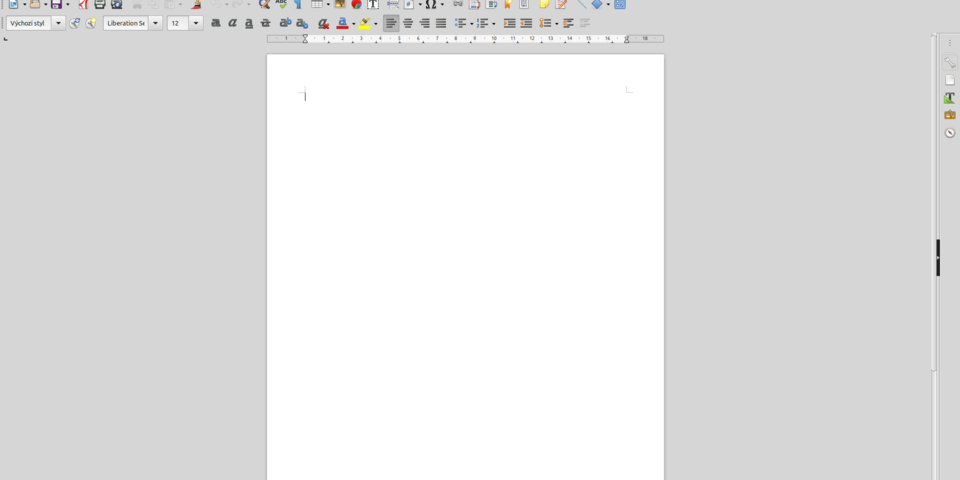The height and width of the screenshot is (480, 960).
Task: Toggle left text alignment
Action: [391, 23]
